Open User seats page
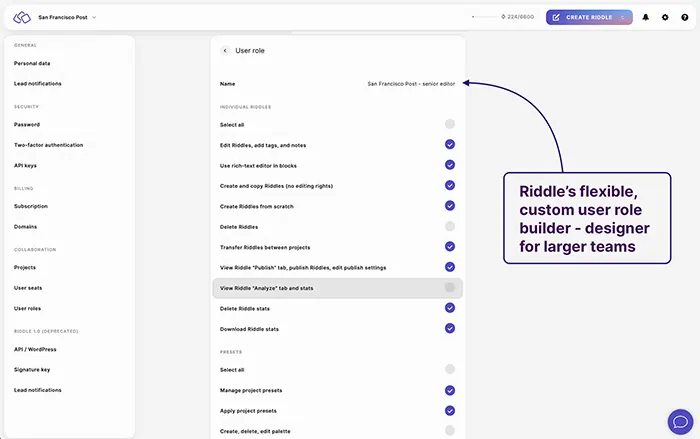The width and height of the screenshot is (700, 439). pos(28,288)
